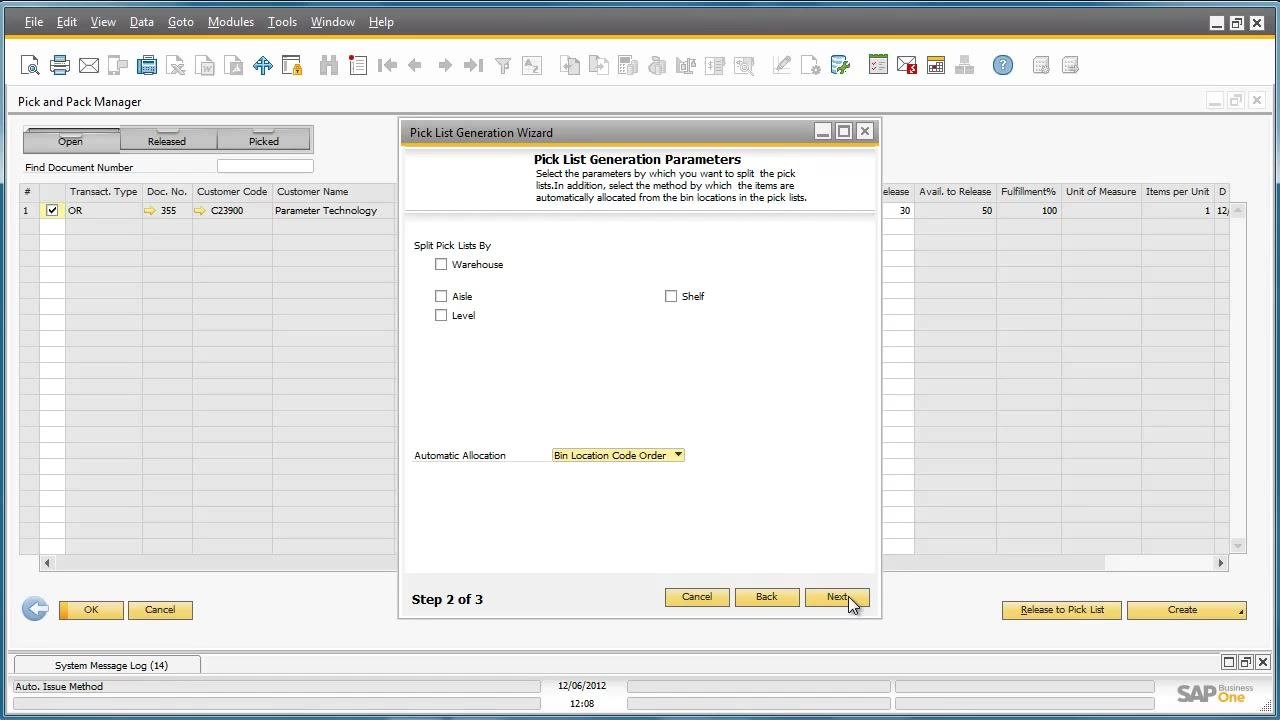Uncheck row 1 selection checkbox for order 355
Image resolution: width=1280 pixels, height=720 pixels.
(x=52, y=211)
